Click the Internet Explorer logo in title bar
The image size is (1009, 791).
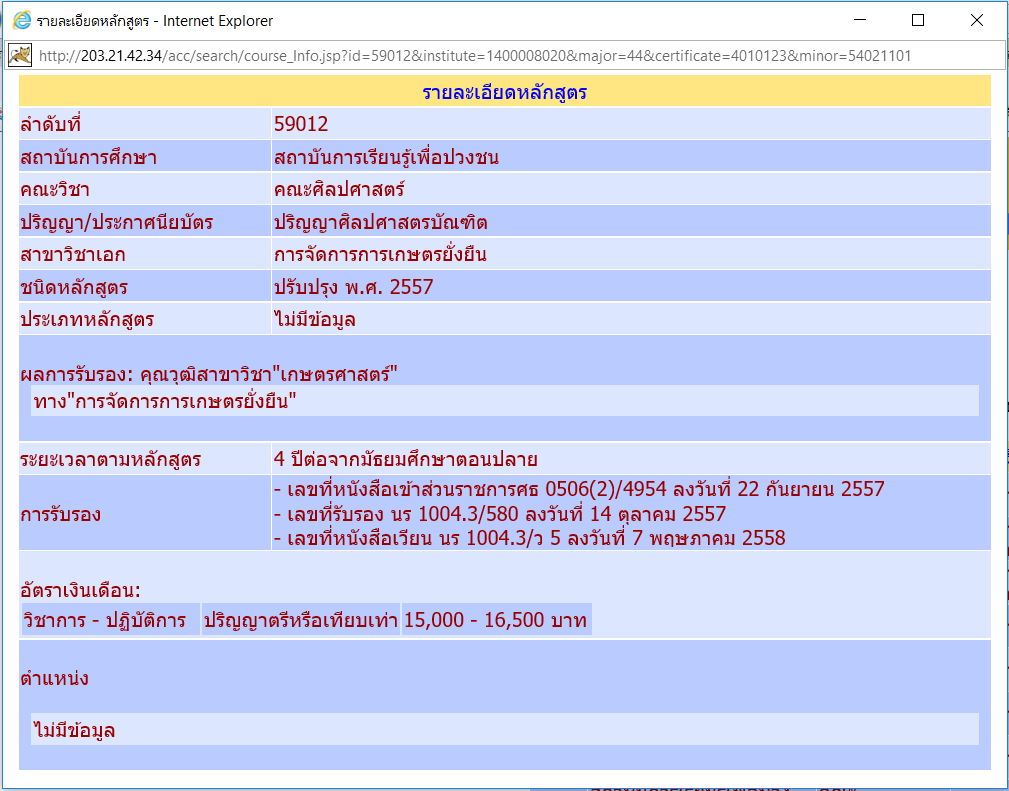(21, 21)
